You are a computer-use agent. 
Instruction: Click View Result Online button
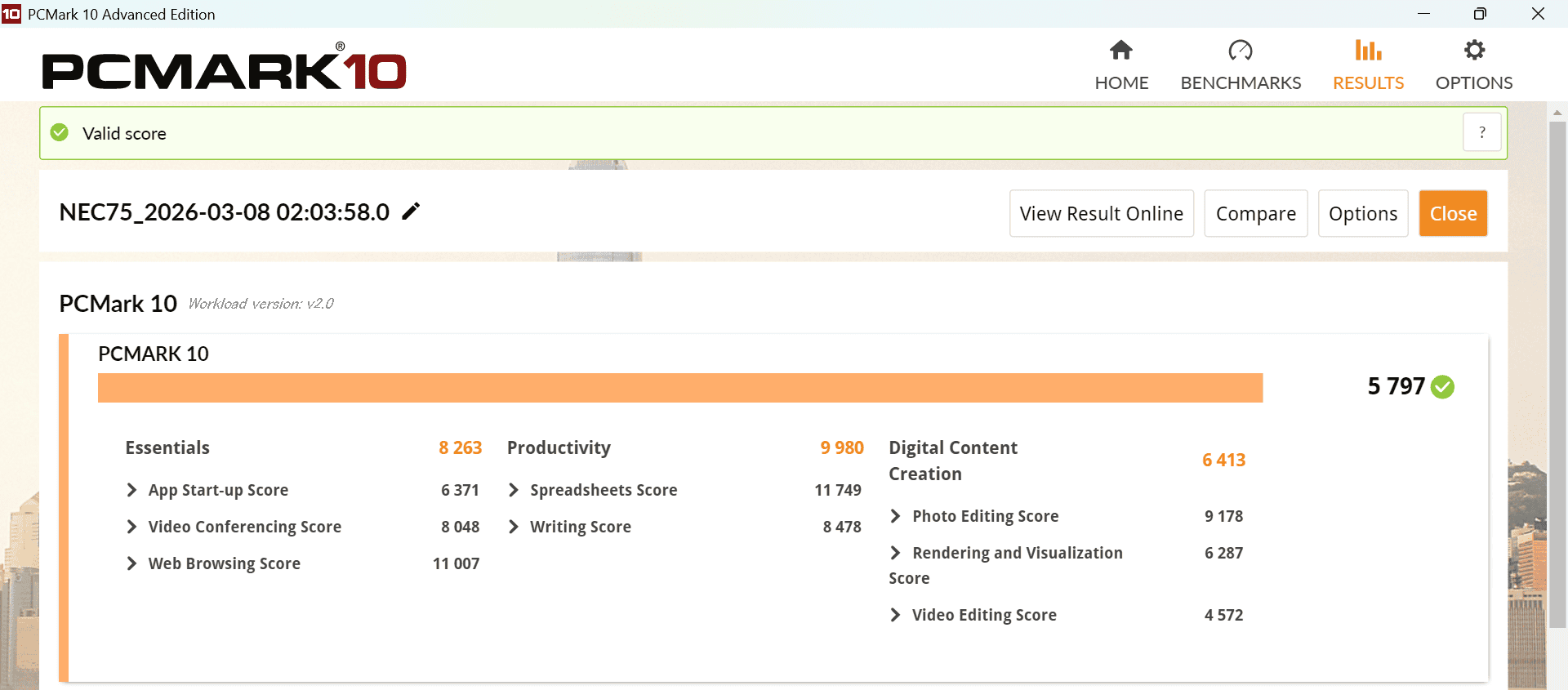(1101, 213)
